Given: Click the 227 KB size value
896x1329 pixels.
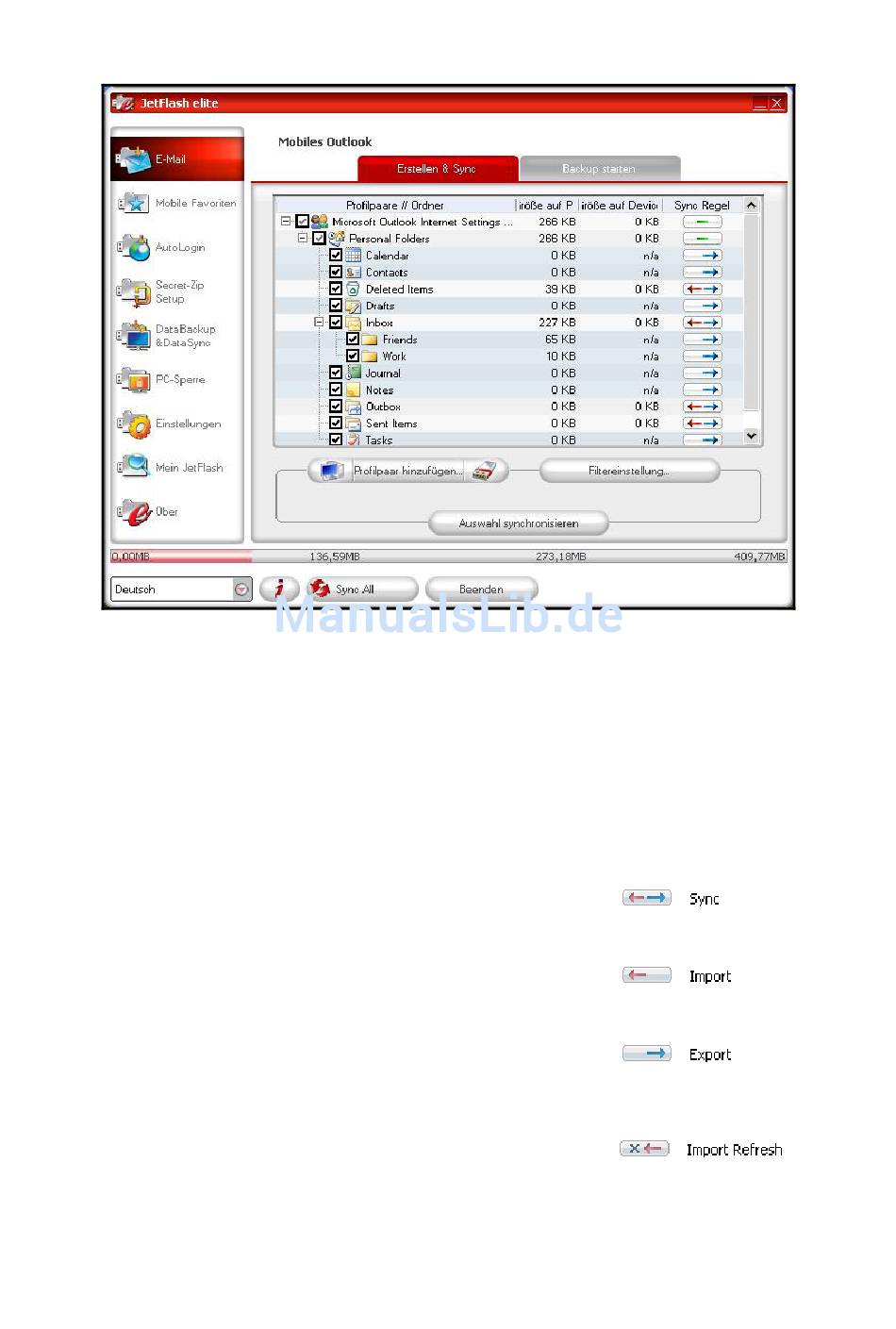Looking at the screenshot, I should pos(557,323).
